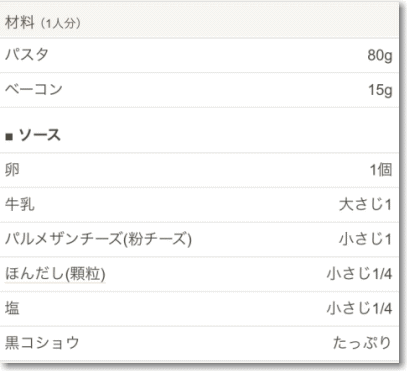Click the 黒コショウ ingredient name

pos(42,343)
